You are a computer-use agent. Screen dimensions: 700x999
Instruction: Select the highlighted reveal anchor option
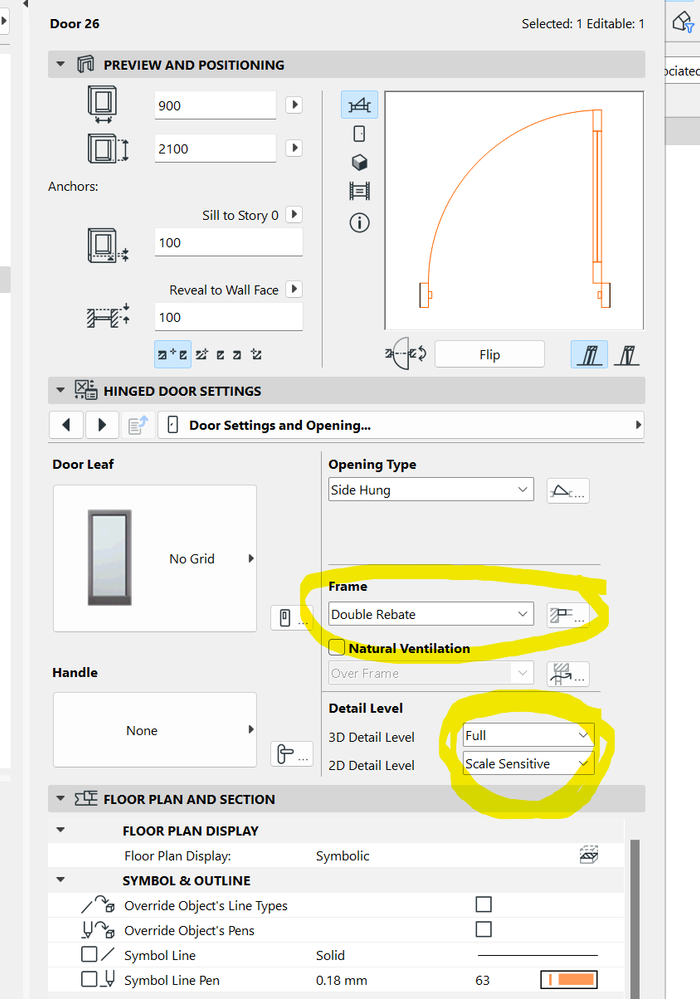pyautogui.click(x=173, y=354)
